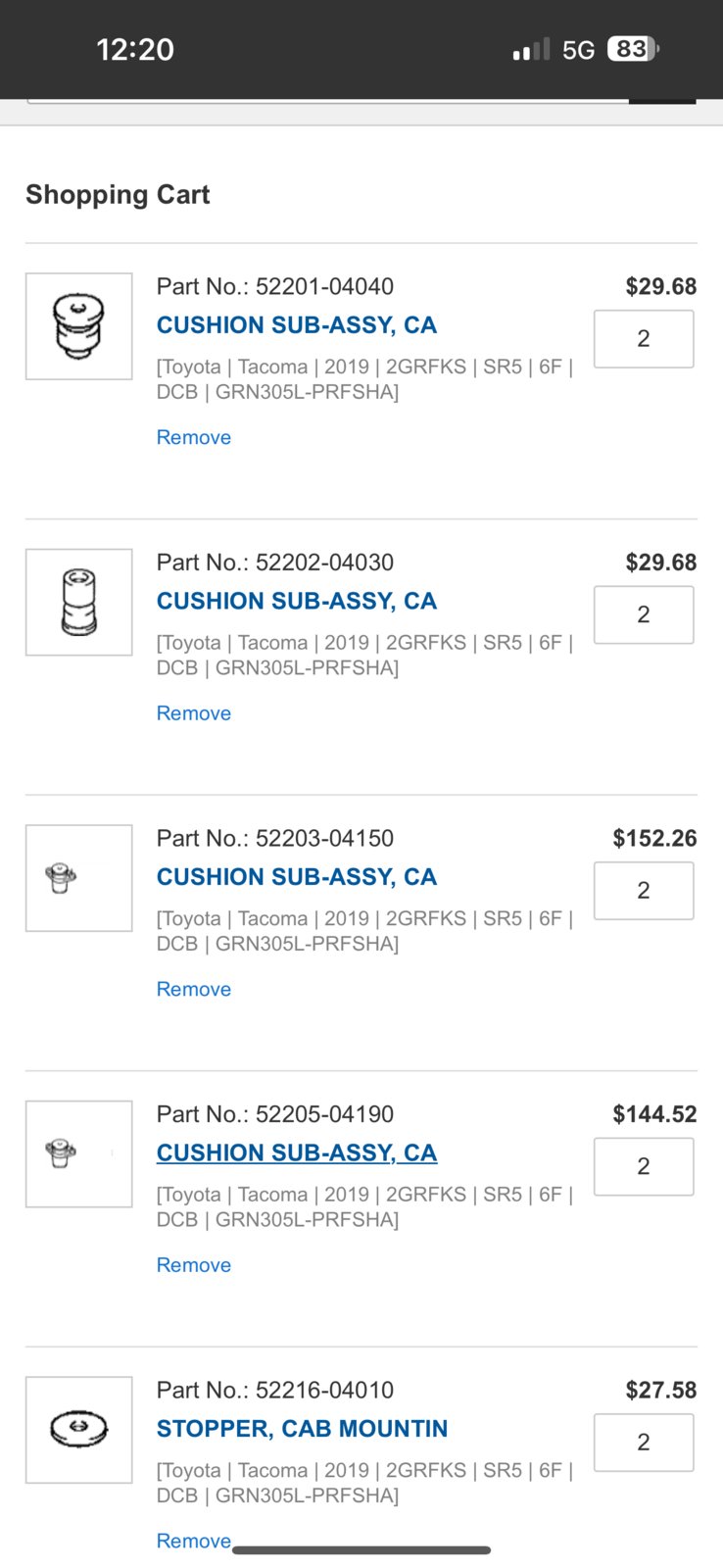Remove the stopper 52216-04010 from cart
The height and width of the screenshot is (1568, 723).
coord(194,1541)
